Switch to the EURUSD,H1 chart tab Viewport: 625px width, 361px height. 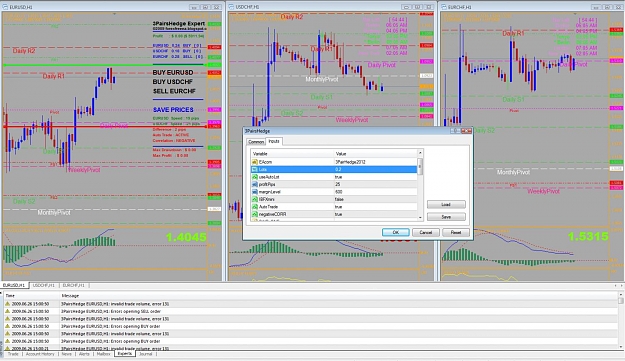14,285
